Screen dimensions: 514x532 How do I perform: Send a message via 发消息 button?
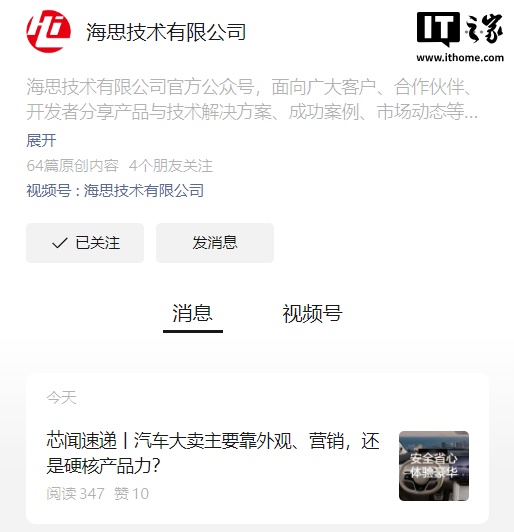pos(215,243)
